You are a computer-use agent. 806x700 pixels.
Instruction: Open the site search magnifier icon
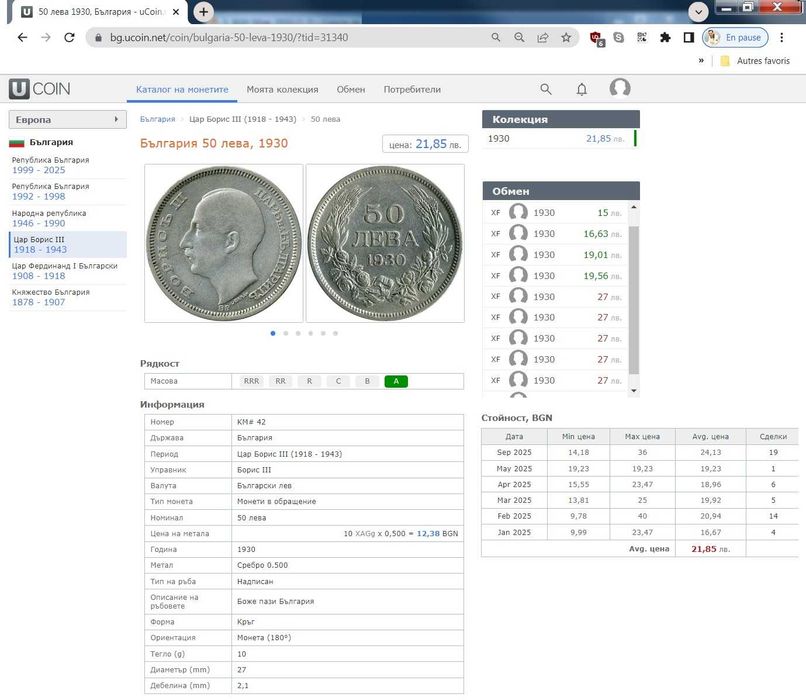coord(546,89)
